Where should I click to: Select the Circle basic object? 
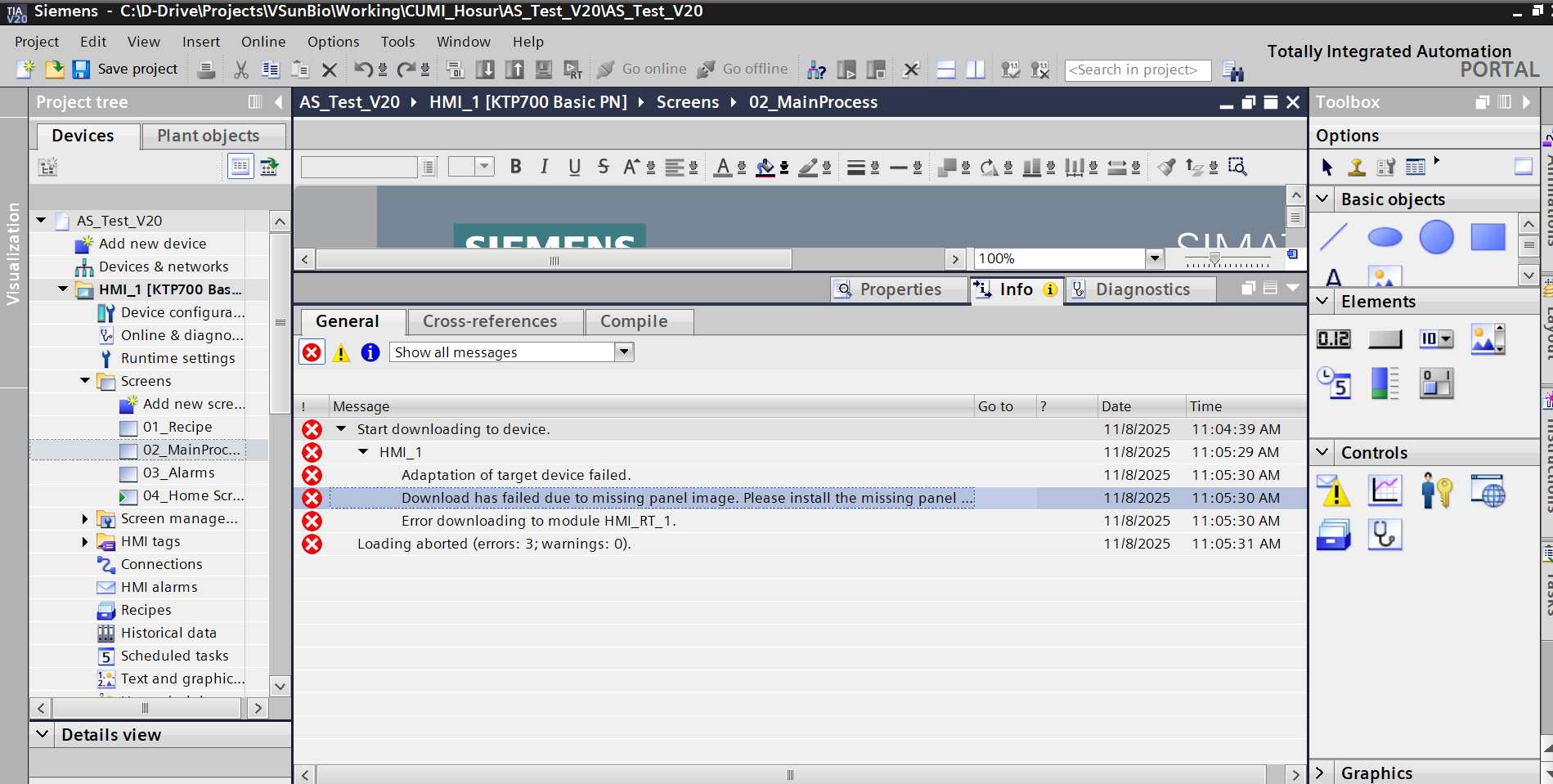[x=1436, y=238]
